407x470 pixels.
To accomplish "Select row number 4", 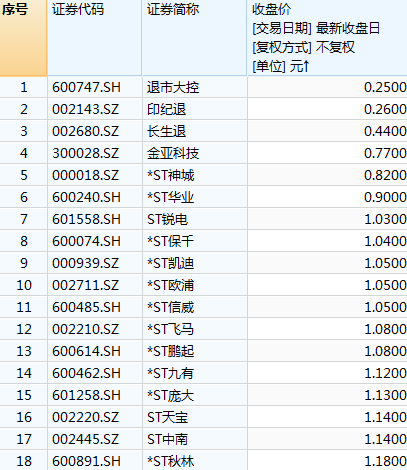I will point(24,153).
